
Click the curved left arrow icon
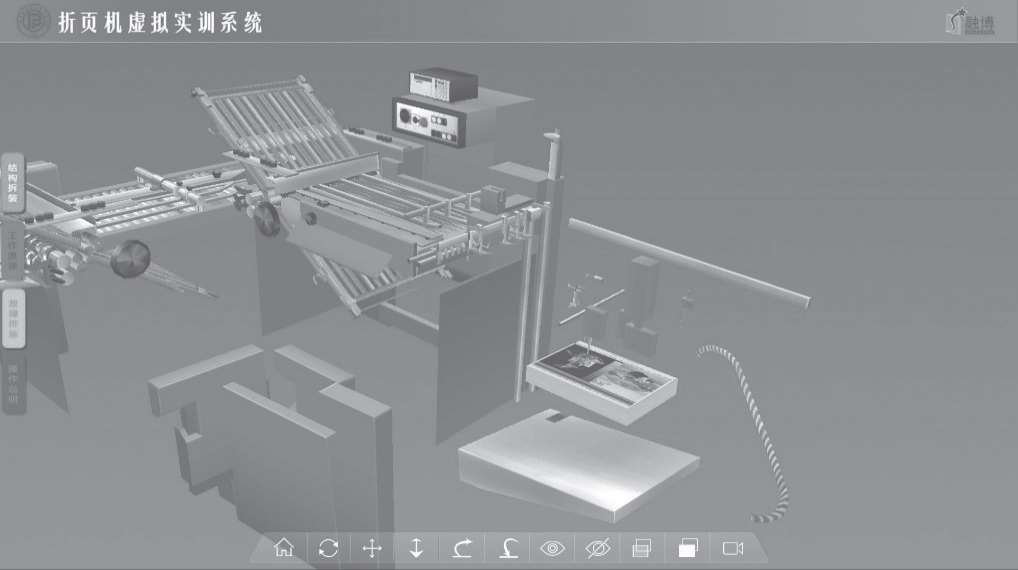click(x=507, y=548)
